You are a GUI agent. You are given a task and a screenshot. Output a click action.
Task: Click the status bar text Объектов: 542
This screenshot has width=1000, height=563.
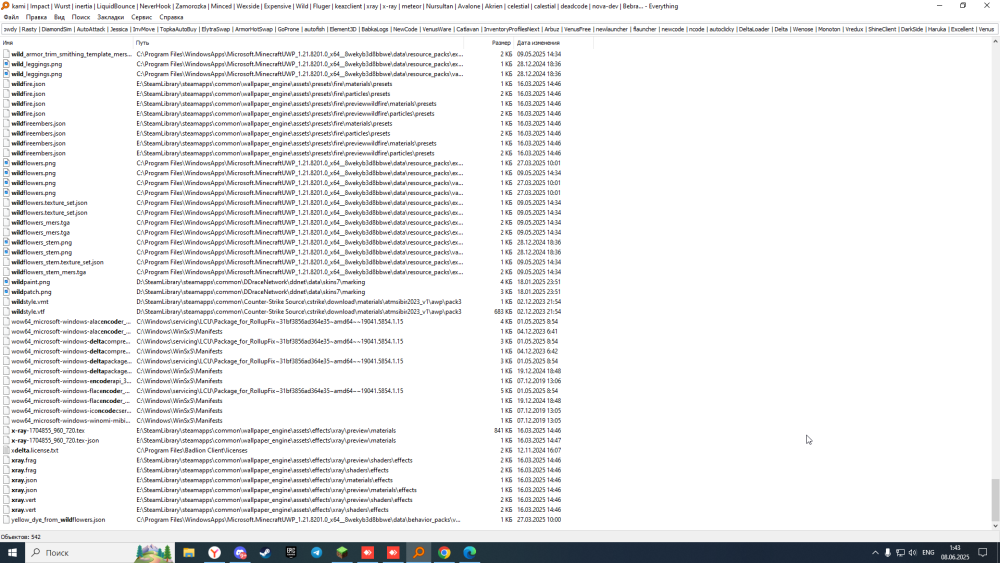pyautogui.click(x=20, y=537)
